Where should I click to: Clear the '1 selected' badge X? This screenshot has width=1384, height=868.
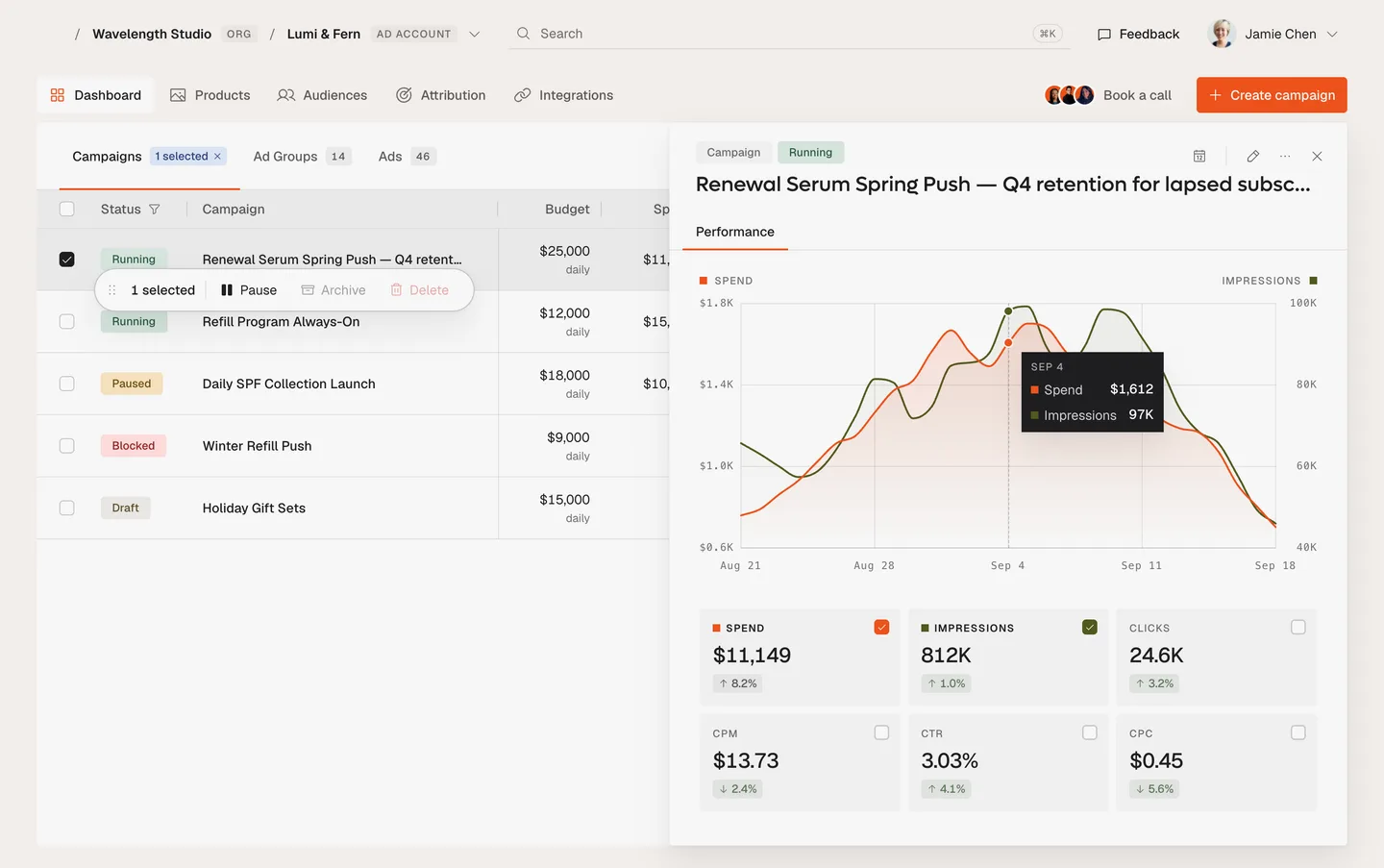pos(217,157)
